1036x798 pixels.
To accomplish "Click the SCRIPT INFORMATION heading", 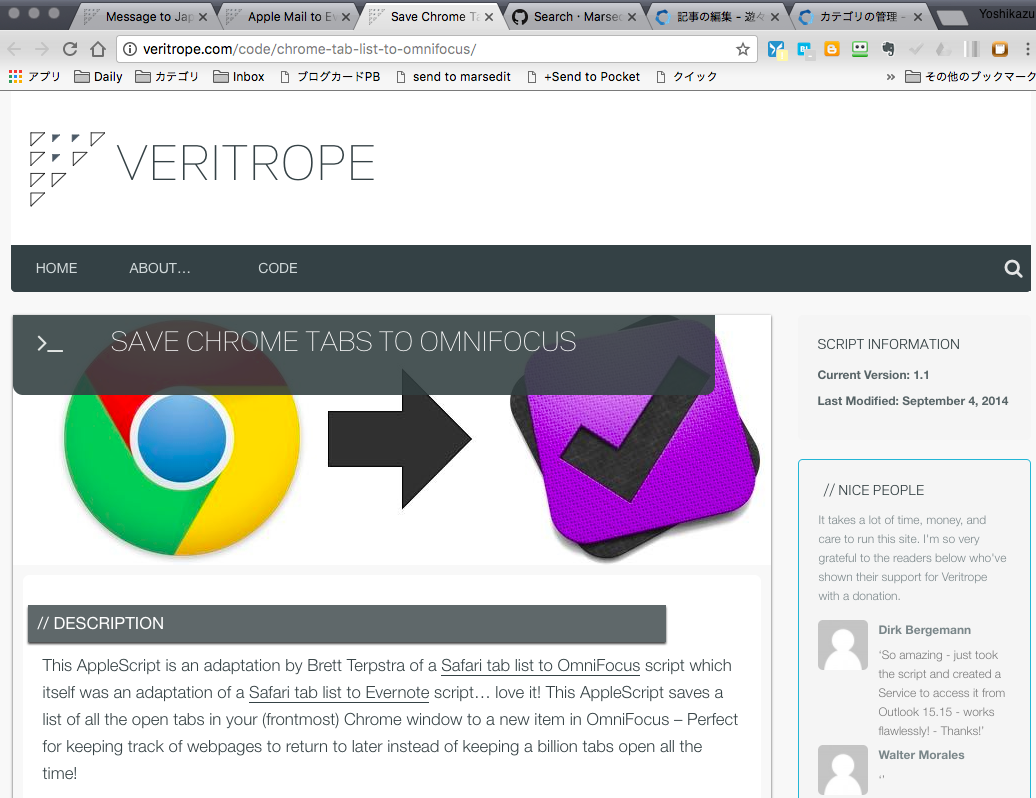I will pyautogui.click(x=888, y=344).
